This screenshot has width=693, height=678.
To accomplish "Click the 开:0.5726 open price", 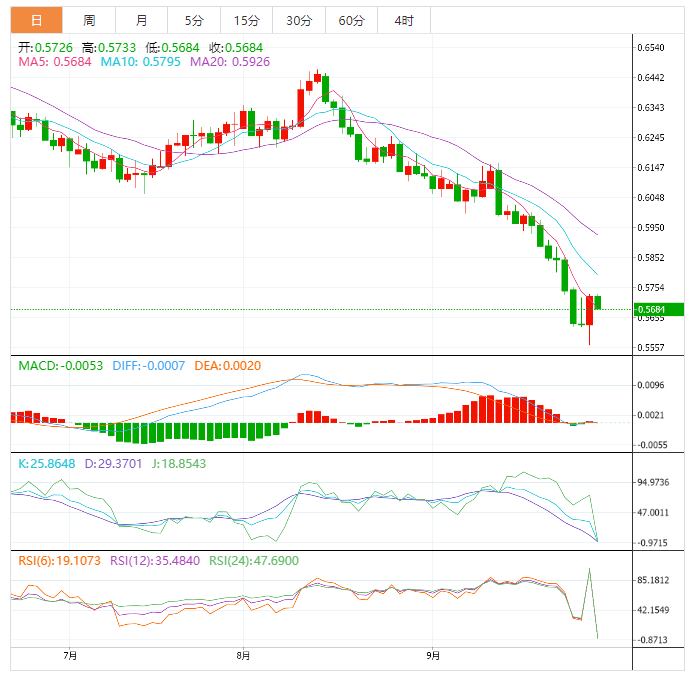I will pos(46,48).
